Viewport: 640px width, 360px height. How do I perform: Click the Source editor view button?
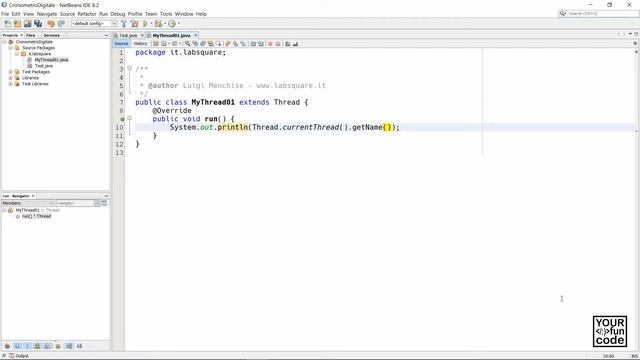pos(121,44)
